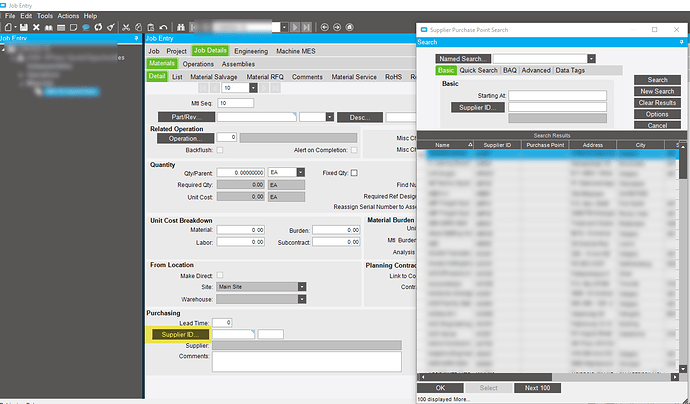
Task: Click the Next 100 button
Action: coord(537,388)
